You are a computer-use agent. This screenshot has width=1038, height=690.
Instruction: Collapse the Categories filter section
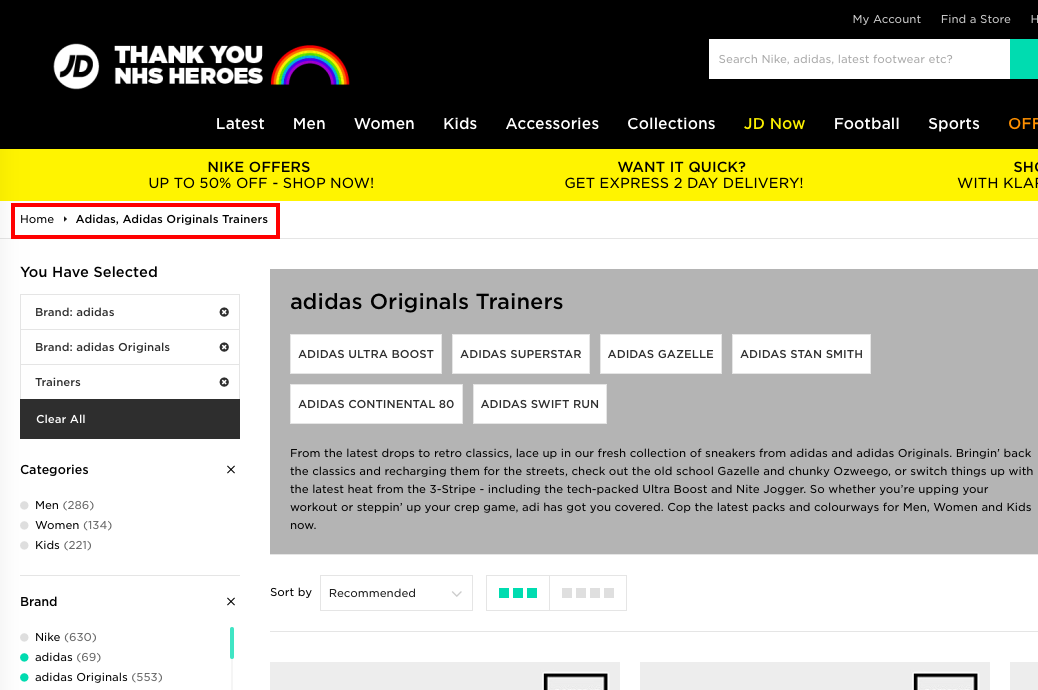(231, 469)
